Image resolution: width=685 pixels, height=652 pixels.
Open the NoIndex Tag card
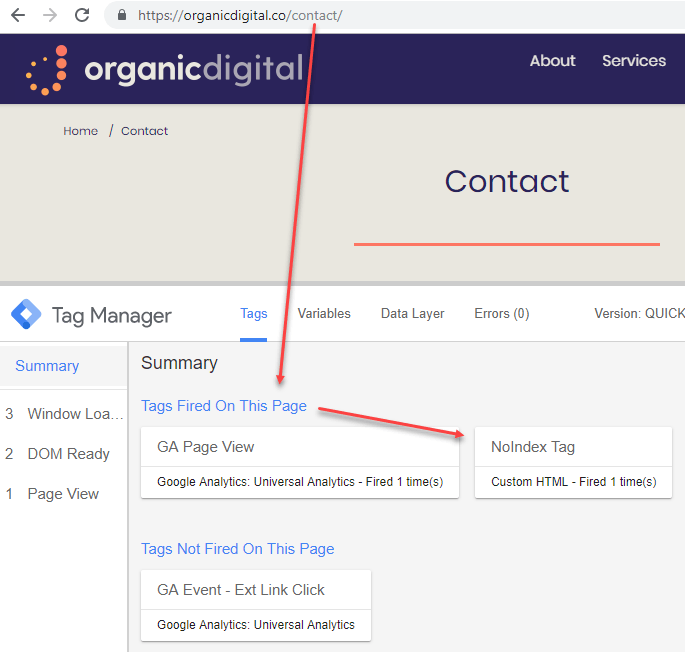point(573,462)
